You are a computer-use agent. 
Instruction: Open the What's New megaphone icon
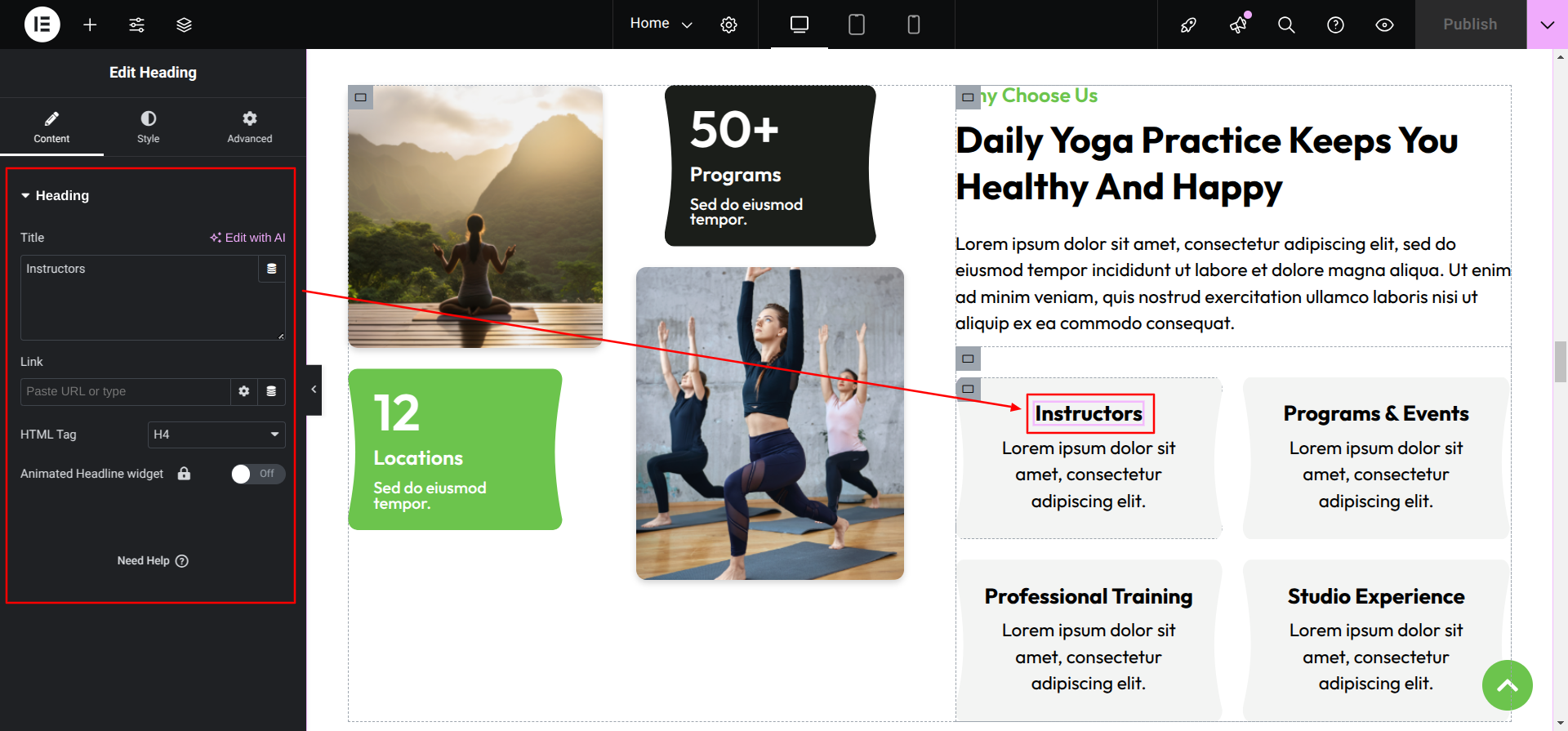1238,25
